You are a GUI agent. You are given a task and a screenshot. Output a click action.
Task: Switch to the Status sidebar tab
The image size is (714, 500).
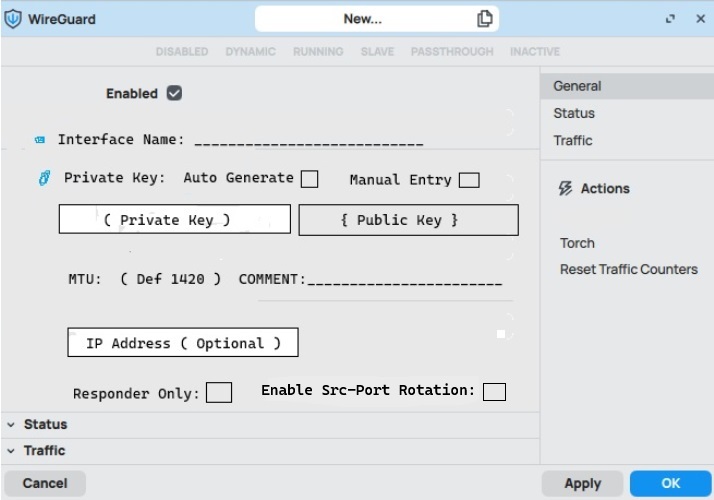(574, 113)
